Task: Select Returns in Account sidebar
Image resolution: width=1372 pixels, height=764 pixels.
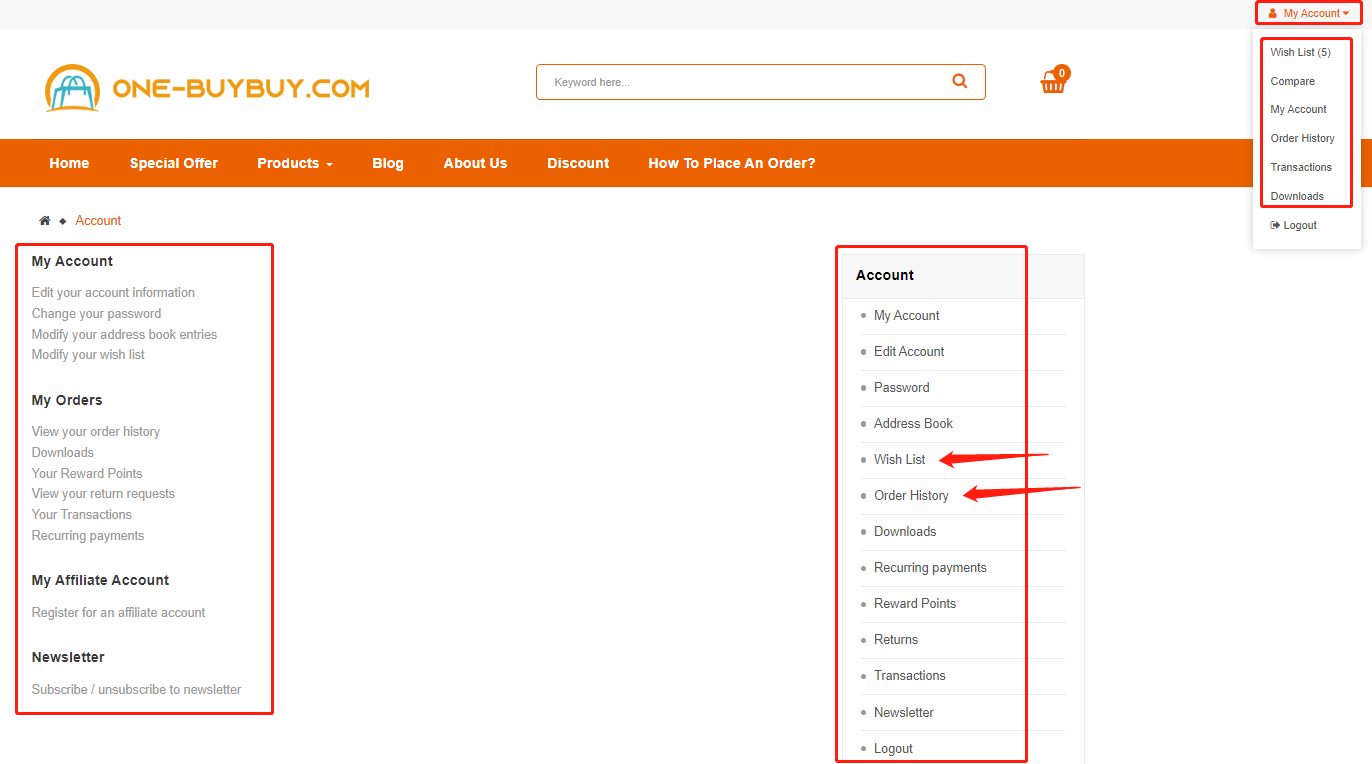Action: (896, 640)
